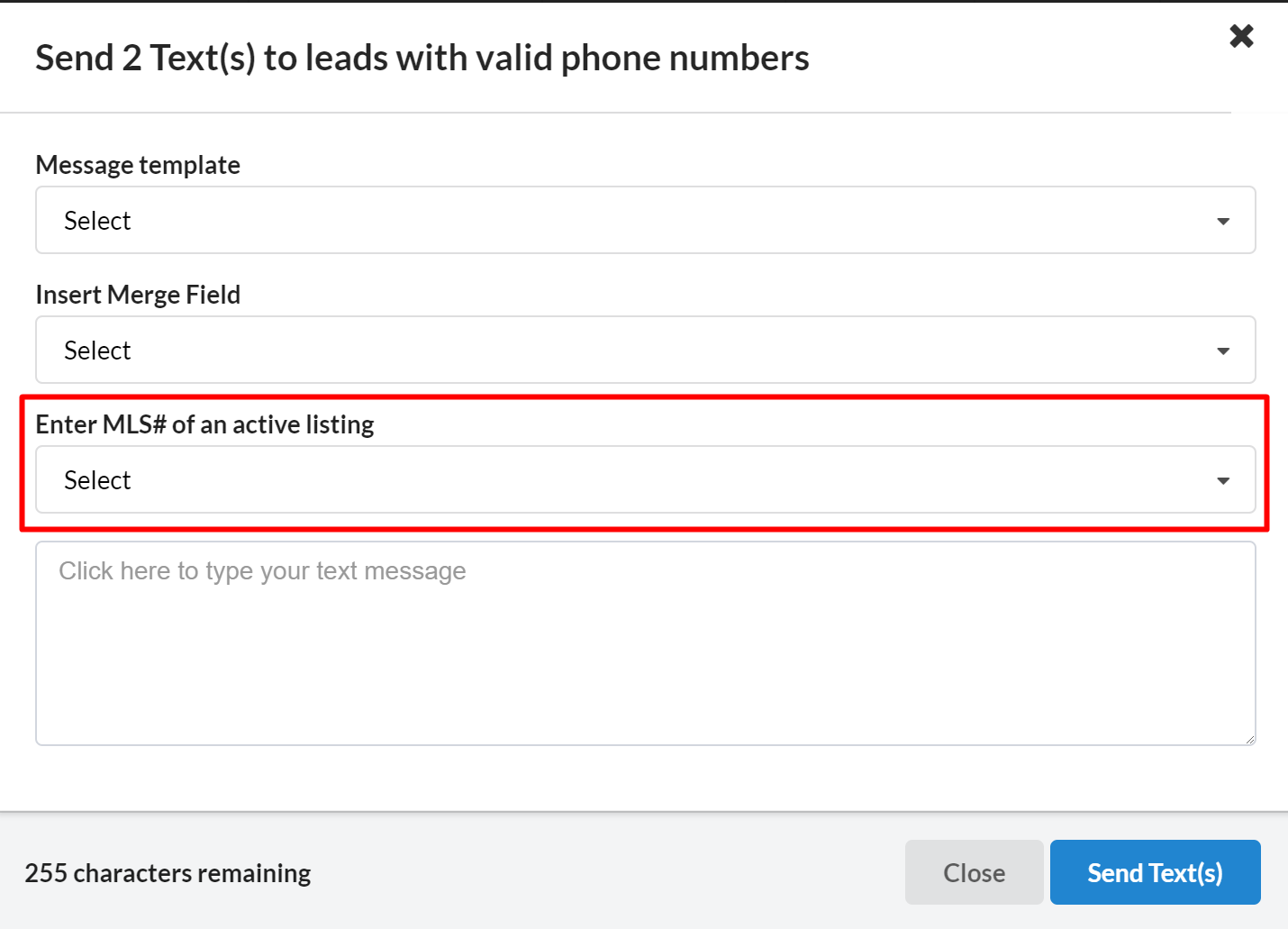Click the 'Click here to type' placeholder text

[x=262, y=571]
